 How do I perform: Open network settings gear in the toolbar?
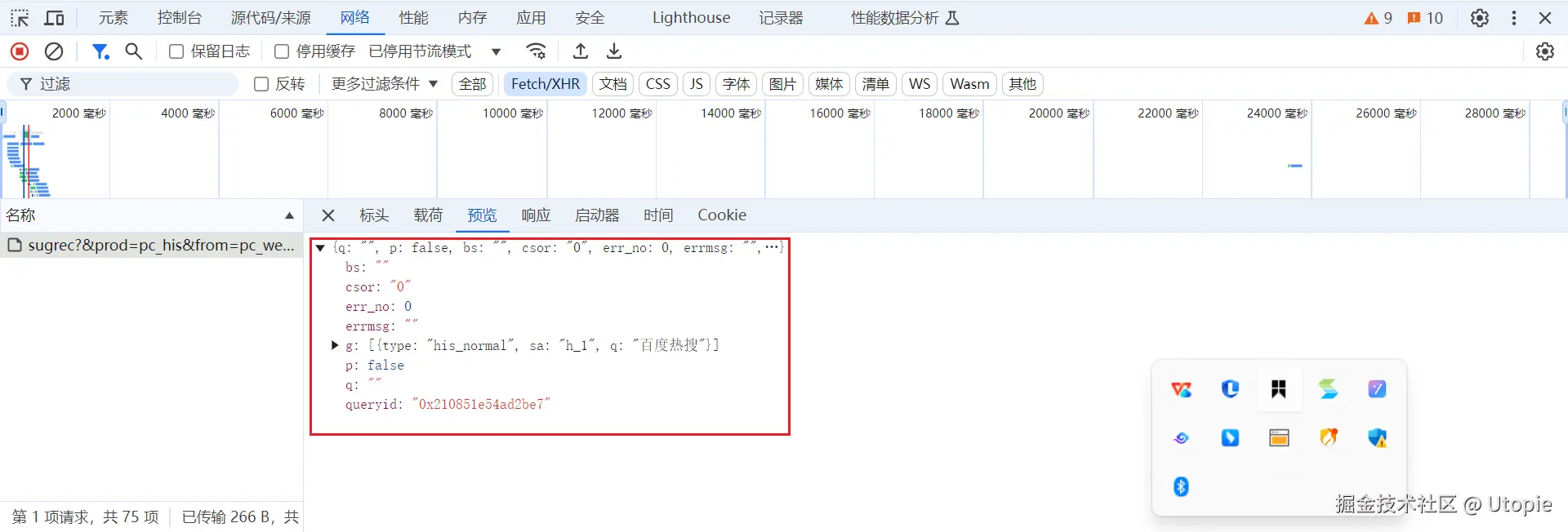(1545, 51)
